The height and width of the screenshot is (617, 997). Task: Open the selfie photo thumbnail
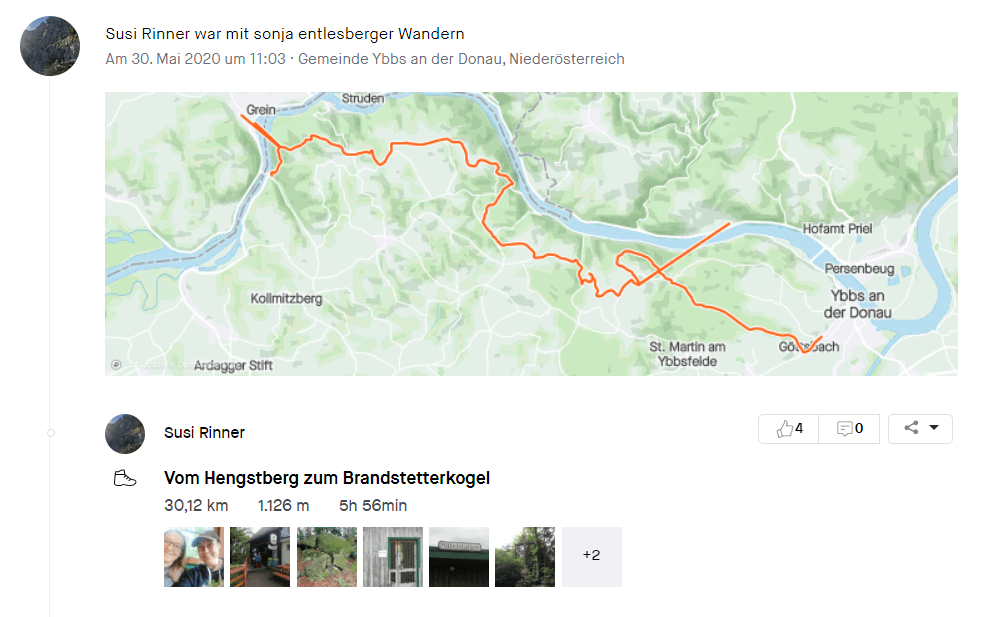[194, 557]
